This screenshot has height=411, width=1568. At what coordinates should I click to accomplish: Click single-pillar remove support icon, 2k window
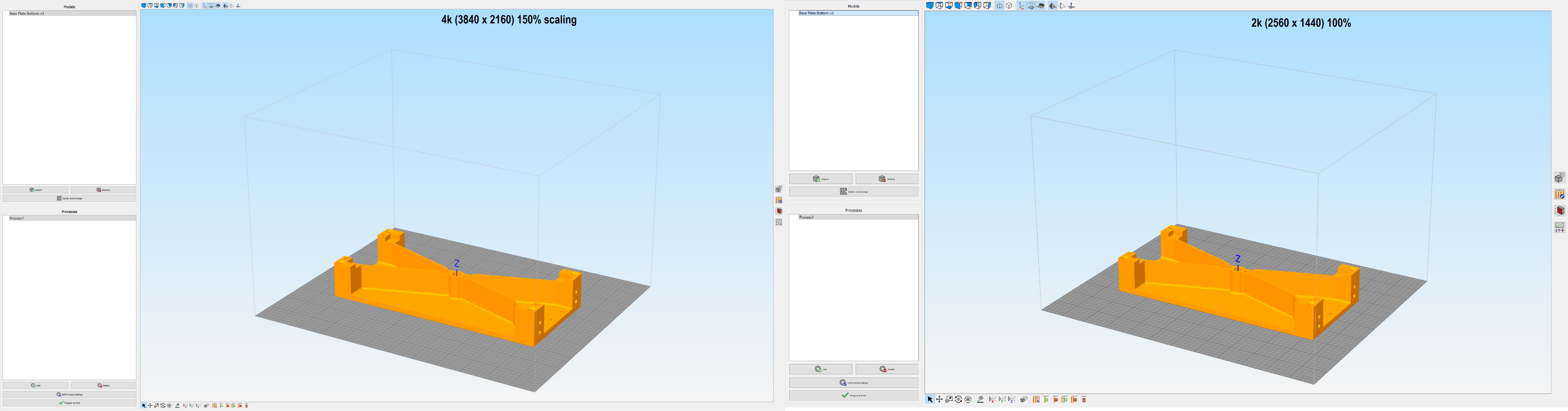1055,400
